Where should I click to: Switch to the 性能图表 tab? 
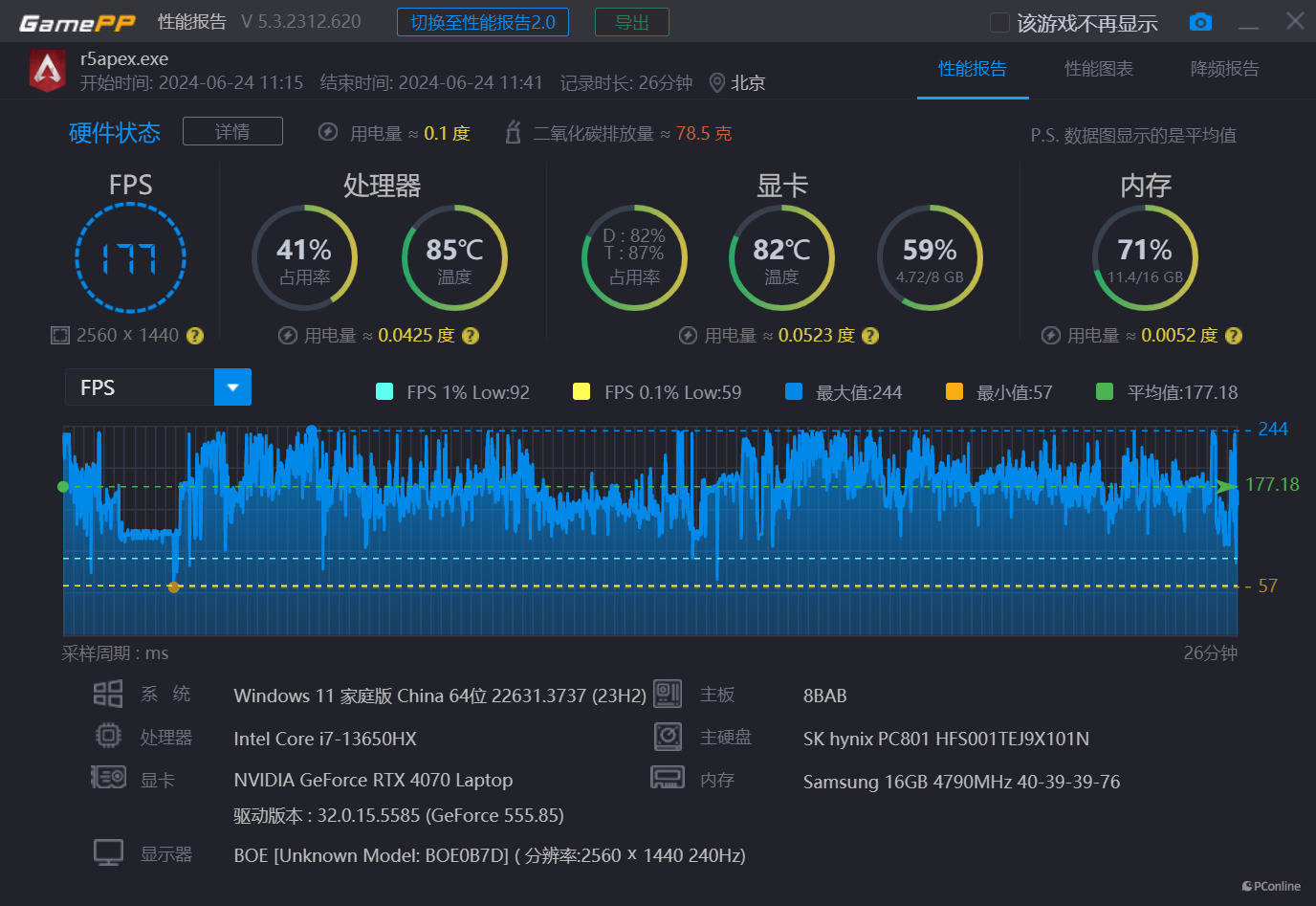pyautogui.click(x=1098, y=69)
